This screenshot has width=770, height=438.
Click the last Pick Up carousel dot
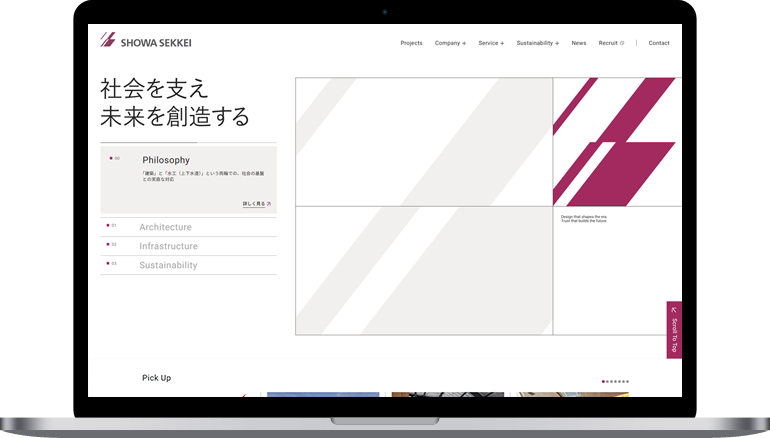coord(627,382)
